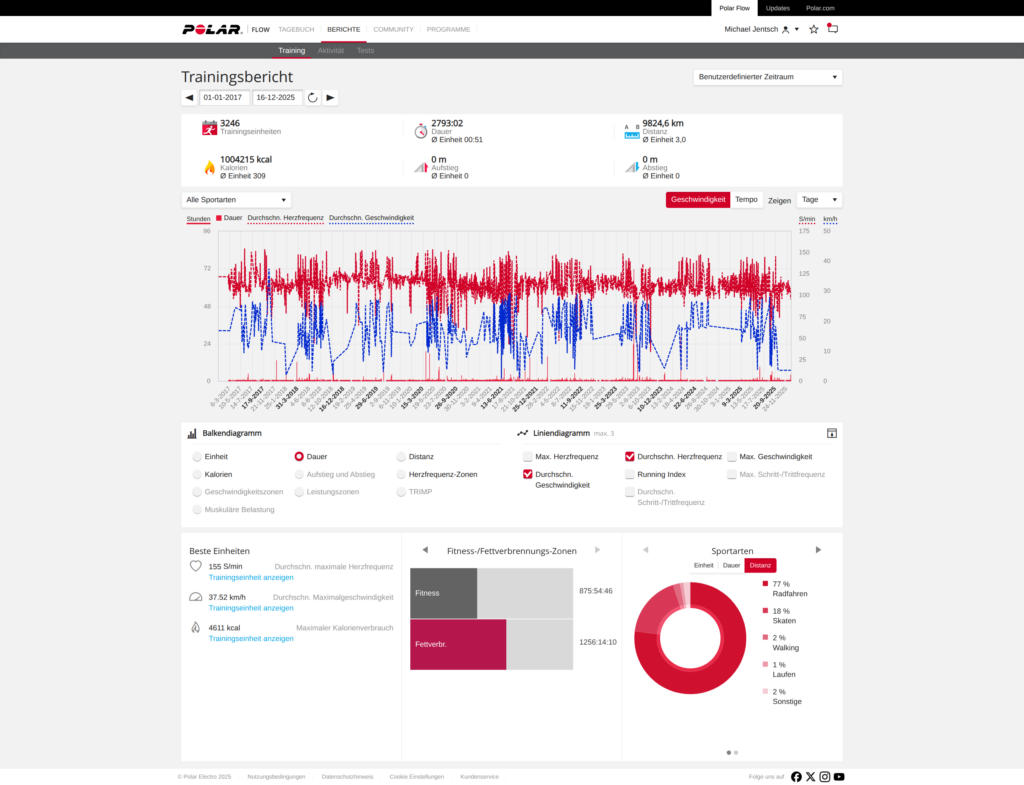Click the favorites star icon in header
The width and height of the screenshot is (1024, 785).
click(x=814, y=29)
